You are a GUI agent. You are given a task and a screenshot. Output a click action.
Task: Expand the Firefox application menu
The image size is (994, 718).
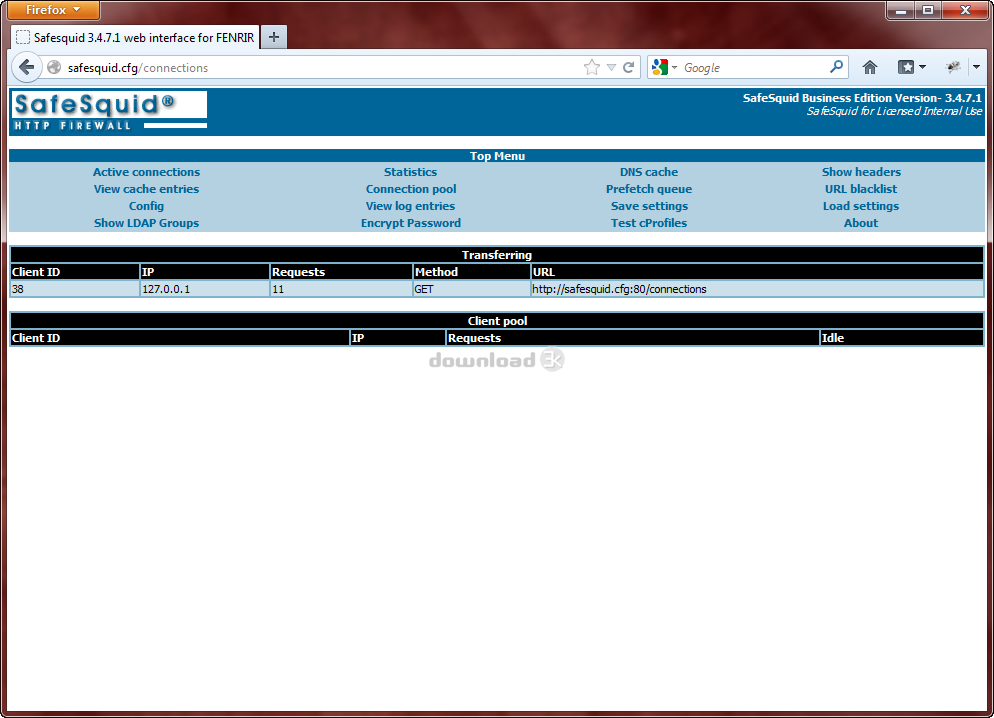53,10
